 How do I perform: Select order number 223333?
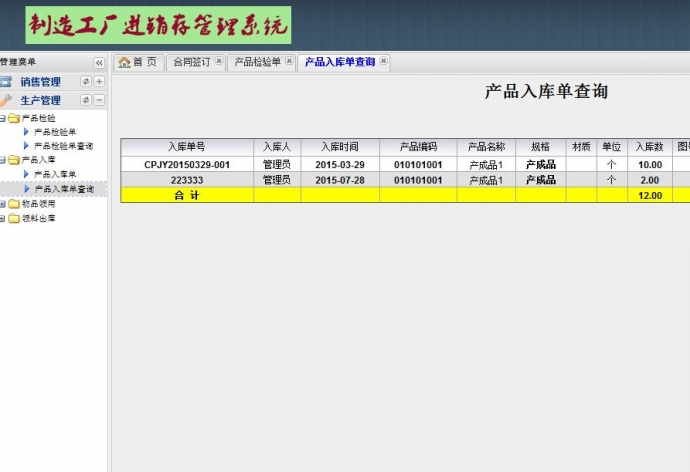187,180
